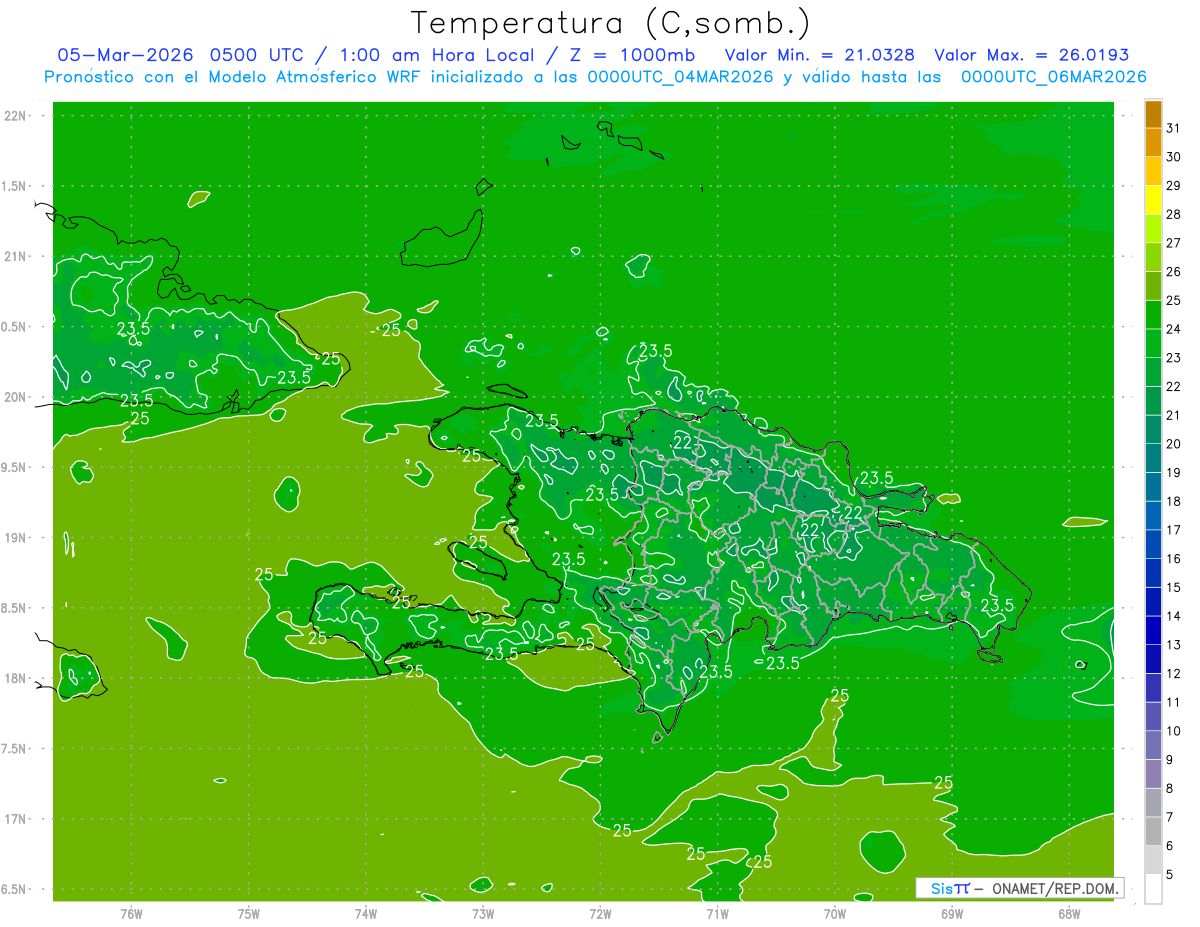Click the purple swatch between 8 and 9
This screenshot has height=927, width=1200.
[x=1153, y=774]
